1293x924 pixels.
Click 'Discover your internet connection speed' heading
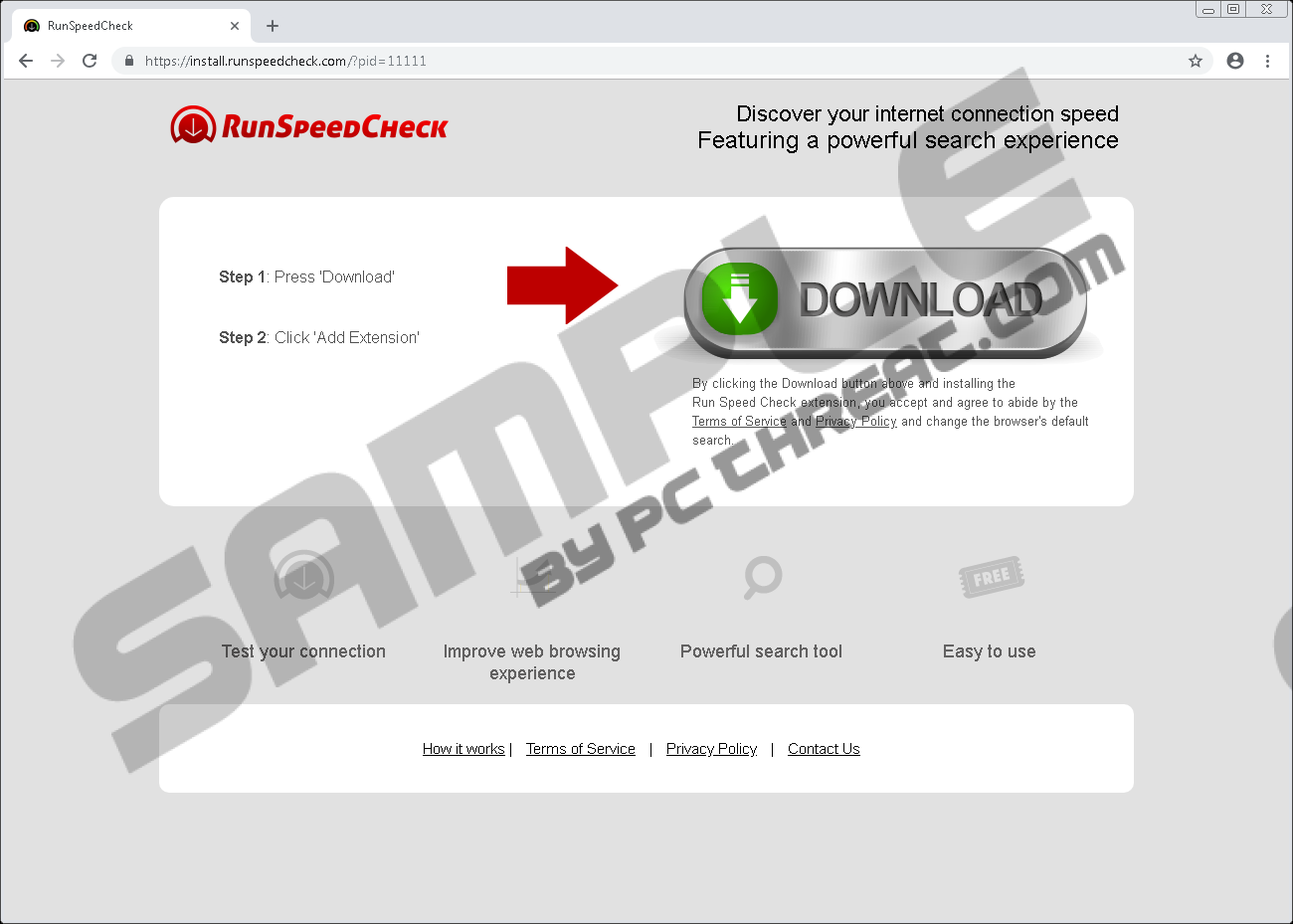click(927, 113)
